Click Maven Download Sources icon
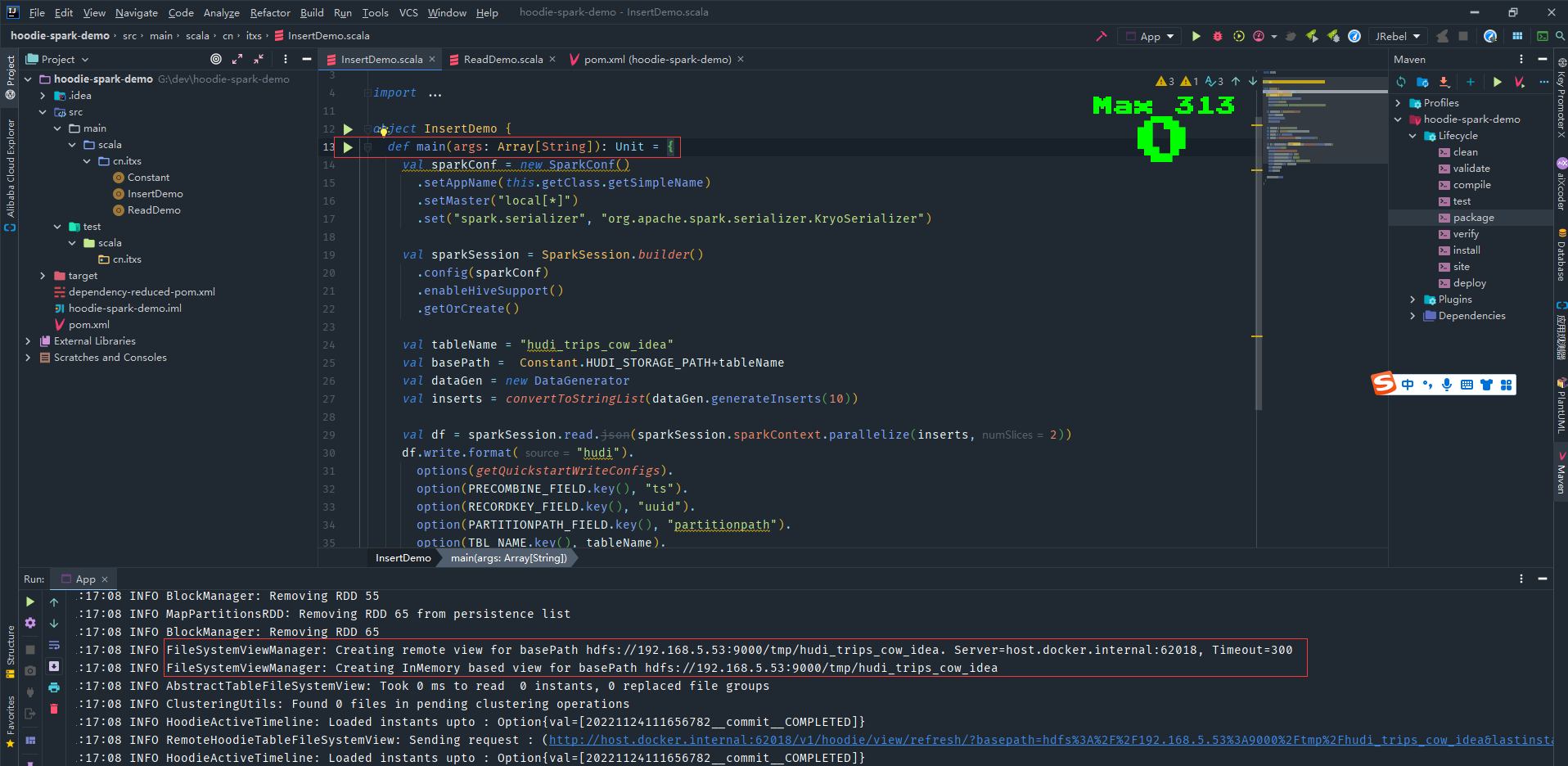 1444,82
